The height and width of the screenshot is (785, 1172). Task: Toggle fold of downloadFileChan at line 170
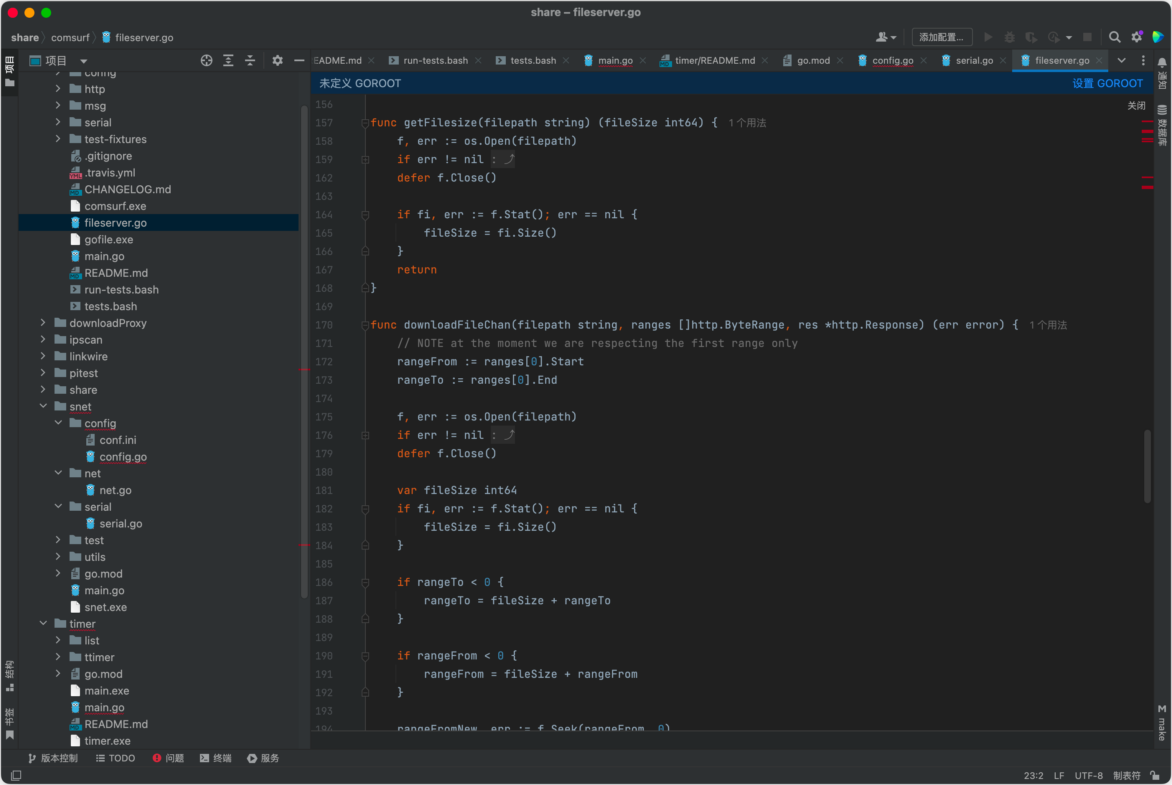pos(365,325)
